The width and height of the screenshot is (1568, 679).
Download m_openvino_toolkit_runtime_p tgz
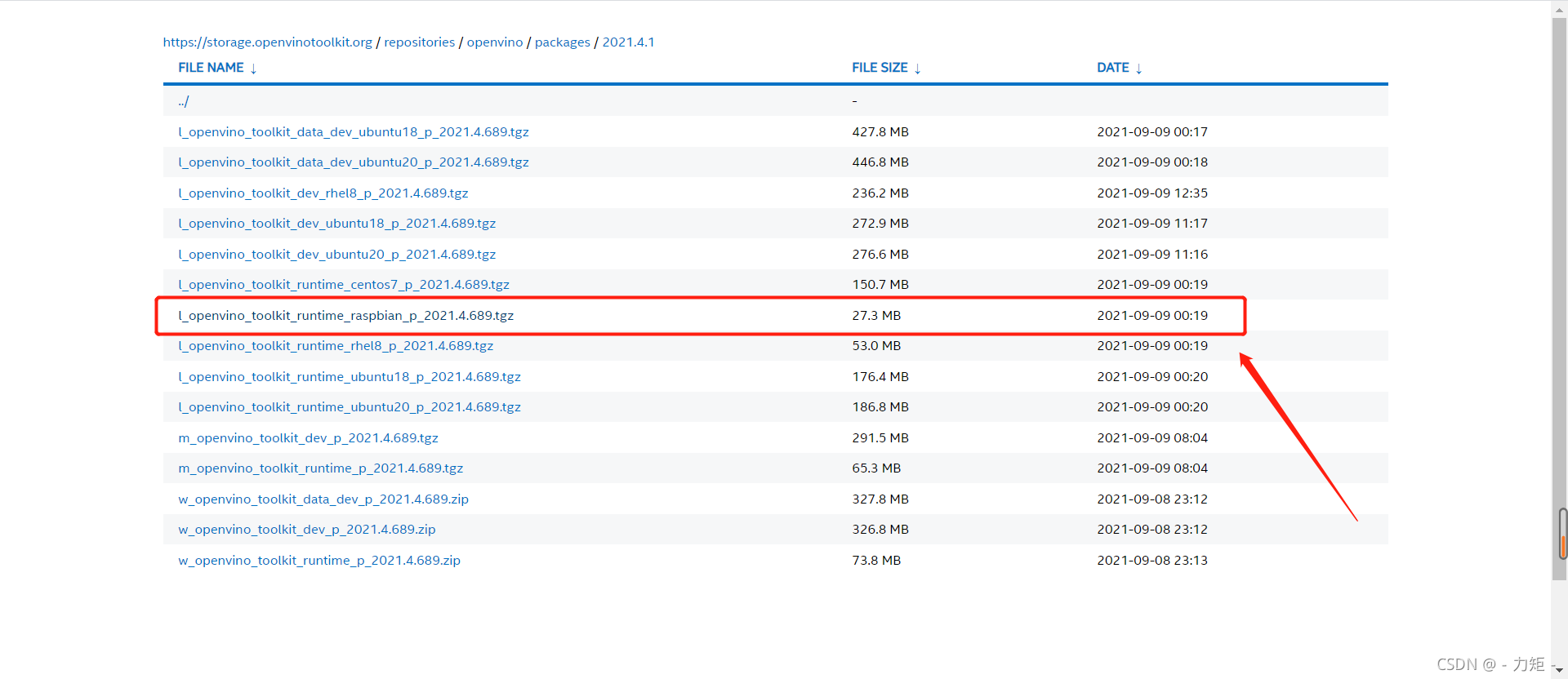point(321,468)
